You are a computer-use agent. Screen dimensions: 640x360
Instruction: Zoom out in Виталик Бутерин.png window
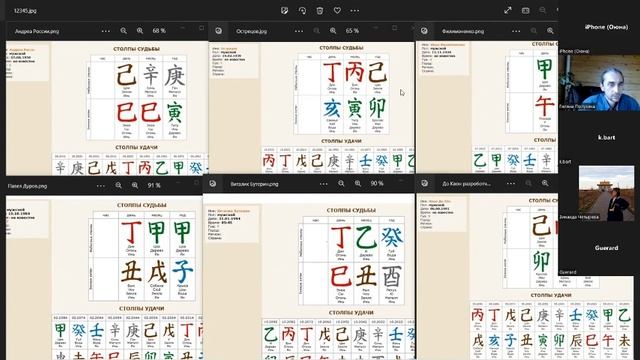341,184
